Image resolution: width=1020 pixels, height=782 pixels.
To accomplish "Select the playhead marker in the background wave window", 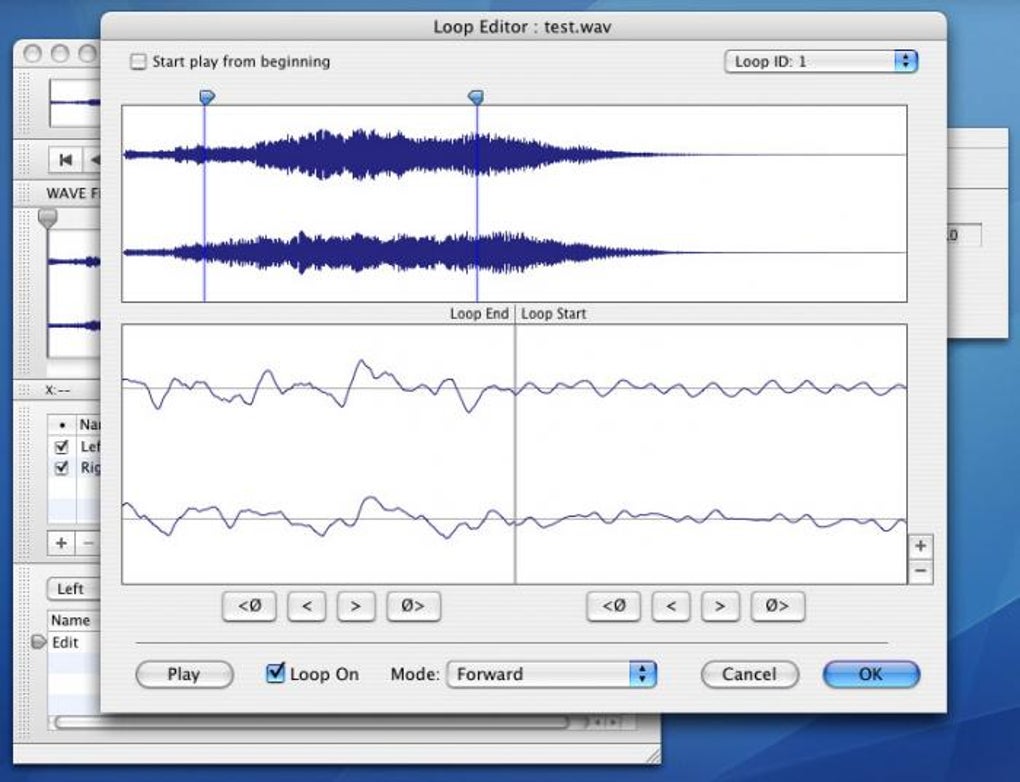I will pos(47,218).
